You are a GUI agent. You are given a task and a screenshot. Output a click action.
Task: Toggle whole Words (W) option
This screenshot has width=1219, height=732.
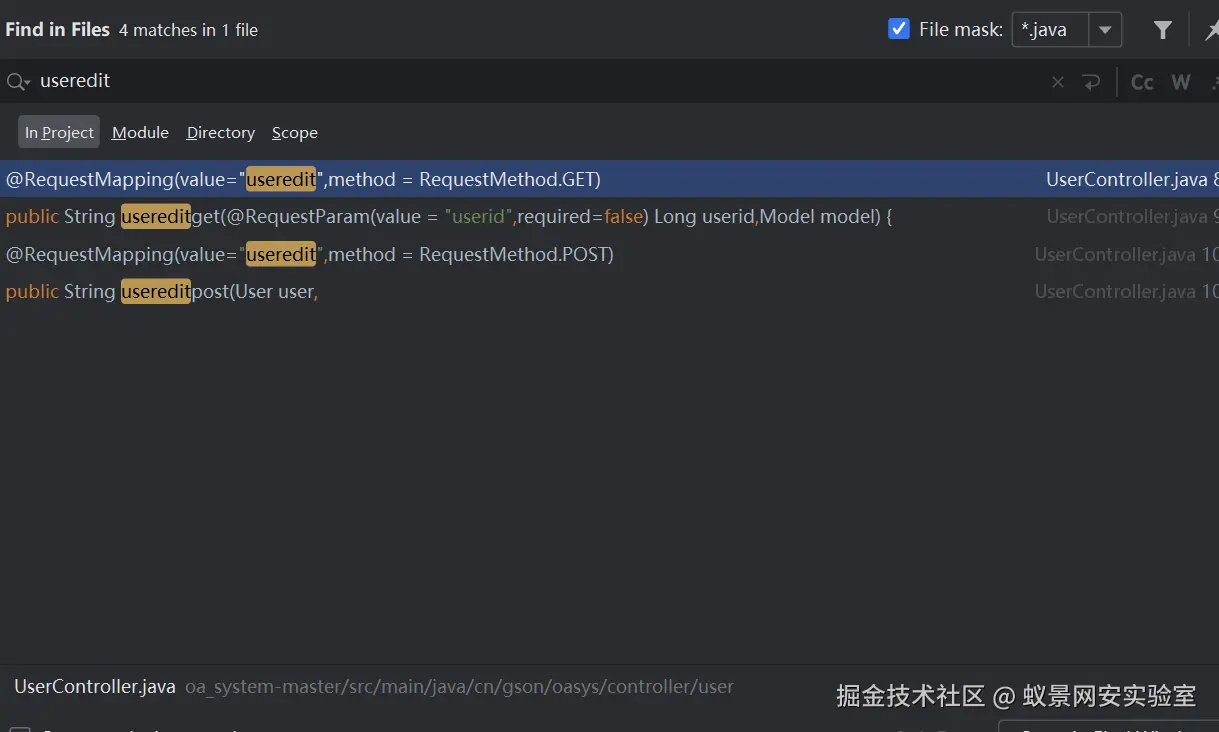click(1181, 82)
